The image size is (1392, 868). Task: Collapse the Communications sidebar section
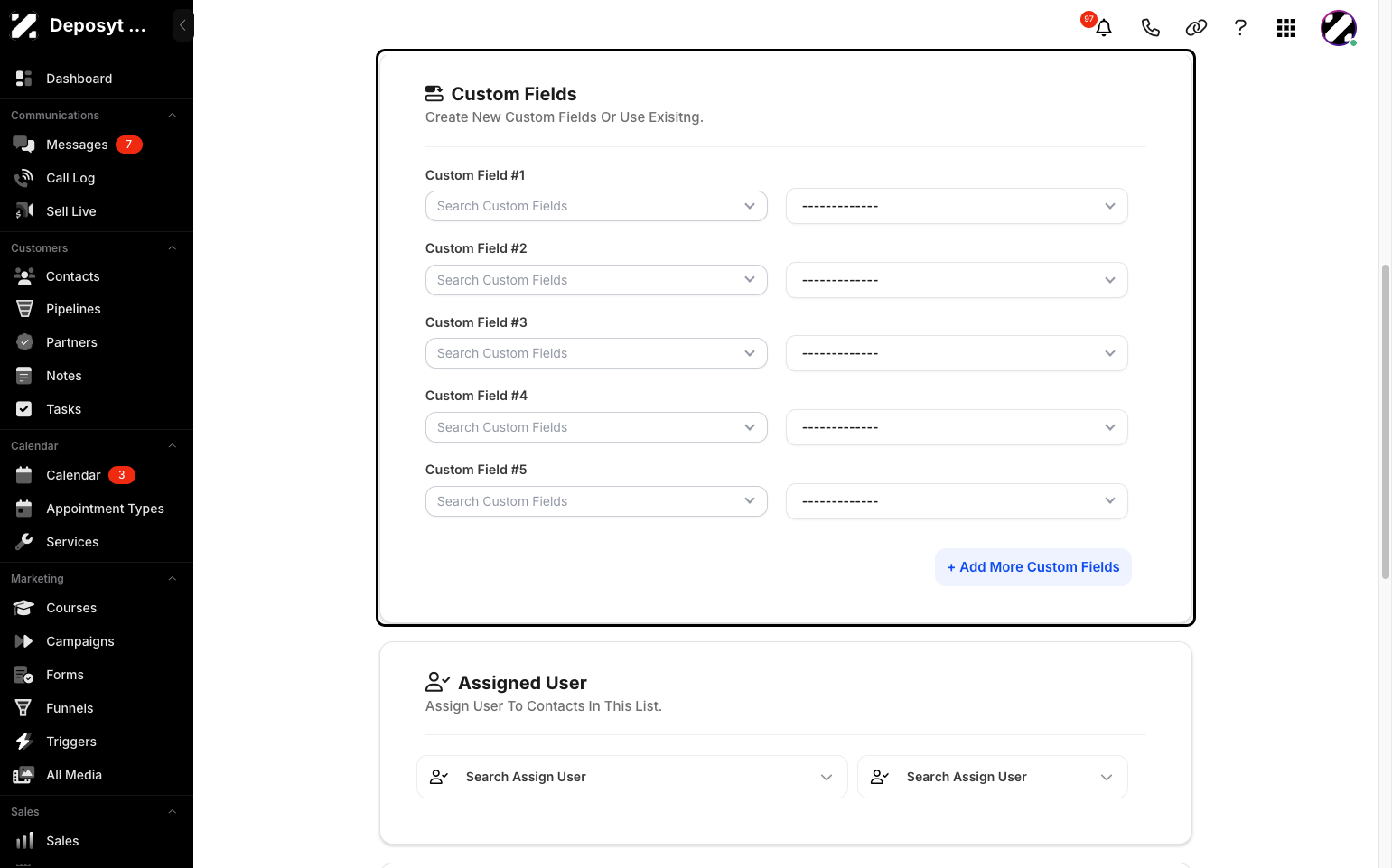[x=172, y=116]
